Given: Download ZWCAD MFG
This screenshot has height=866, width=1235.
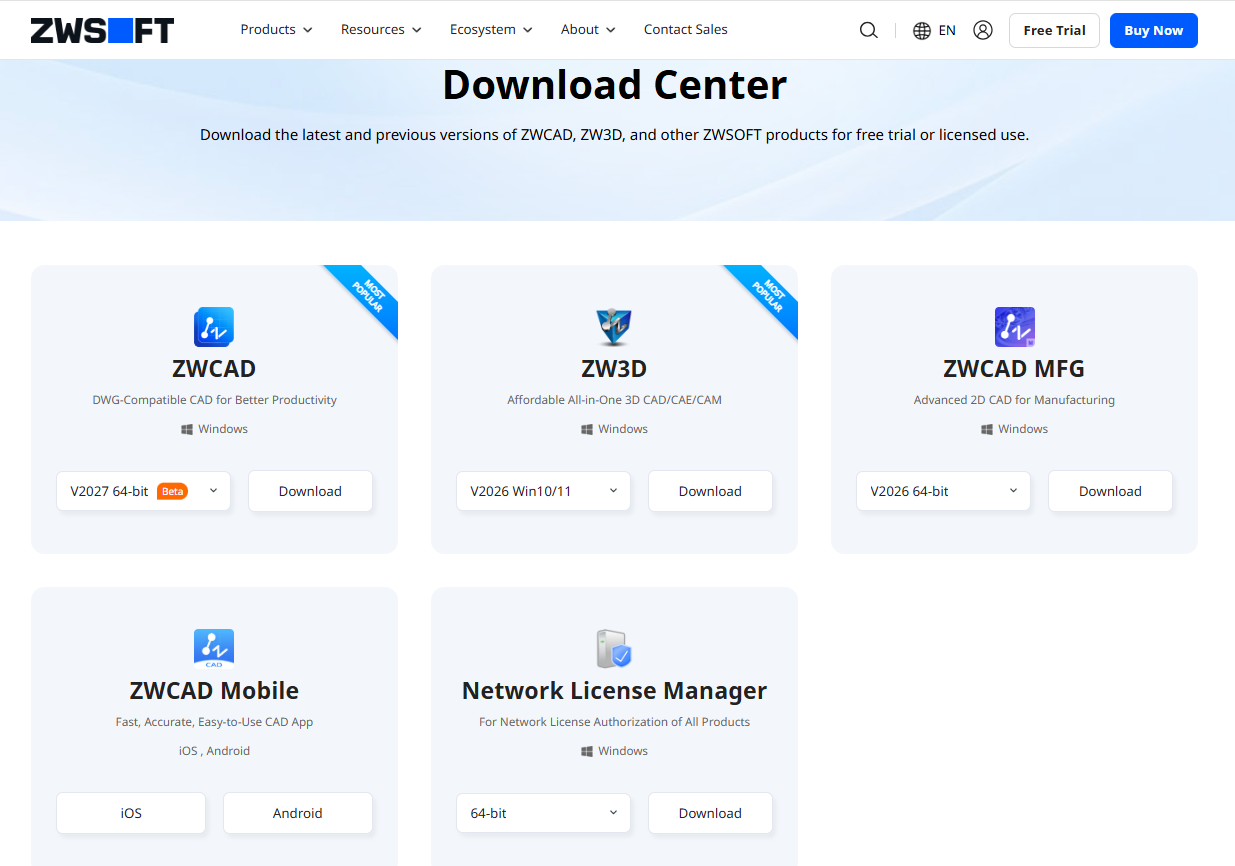Looking at the screenshot, I should tap(1110, 491).
